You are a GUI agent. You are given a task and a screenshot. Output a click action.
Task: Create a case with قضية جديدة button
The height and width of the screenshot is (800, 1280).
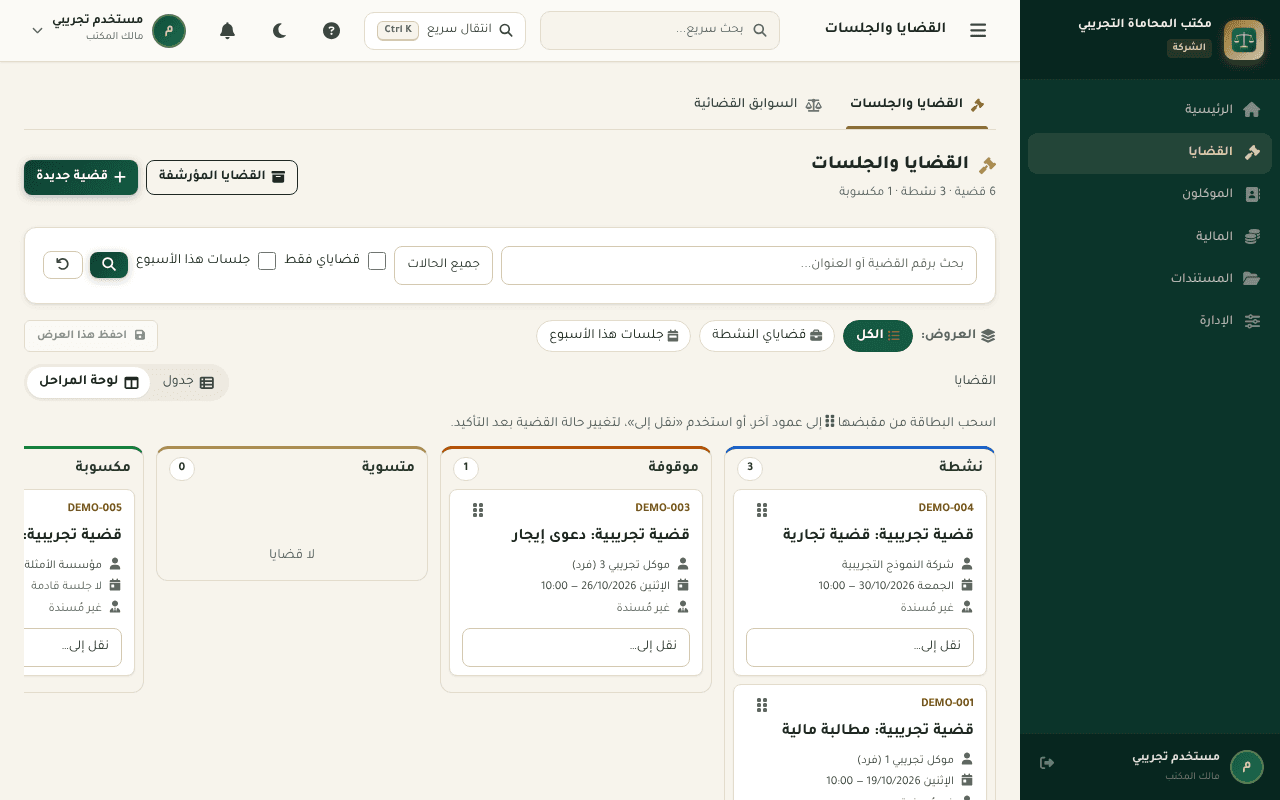point(81,177)
